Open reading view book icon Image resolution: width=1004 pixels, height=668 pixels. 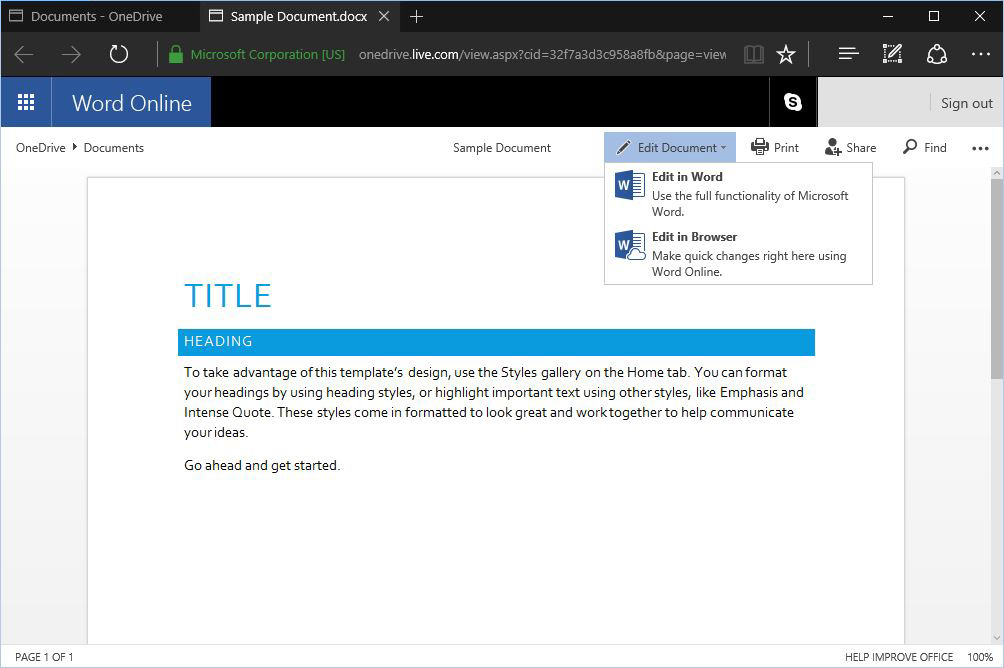pos(754,54)
